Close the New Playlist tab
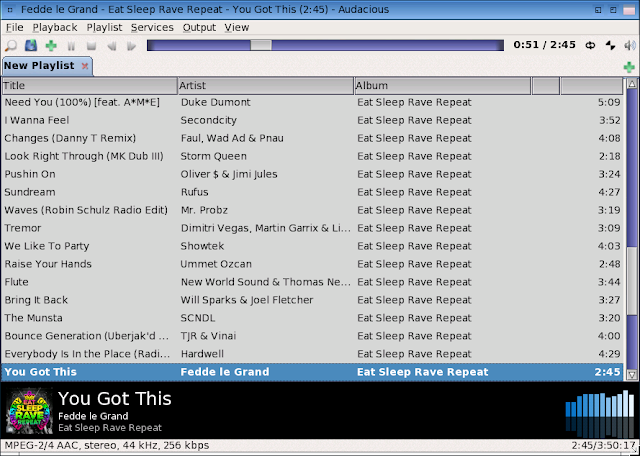 coord(85,66)
